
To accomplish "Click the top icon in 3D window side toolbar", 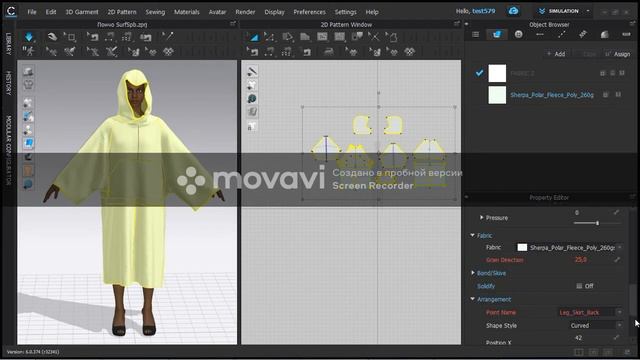I will tap(28, 71).
